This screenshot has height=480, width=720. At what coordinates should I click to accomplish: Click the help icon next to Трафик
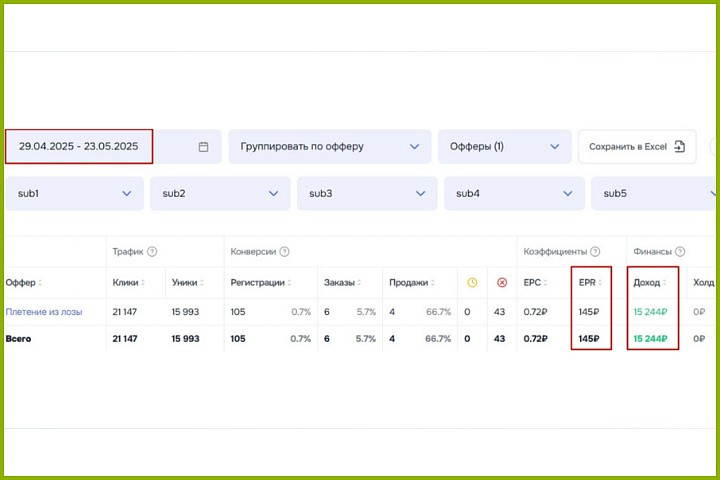[152, 251]
